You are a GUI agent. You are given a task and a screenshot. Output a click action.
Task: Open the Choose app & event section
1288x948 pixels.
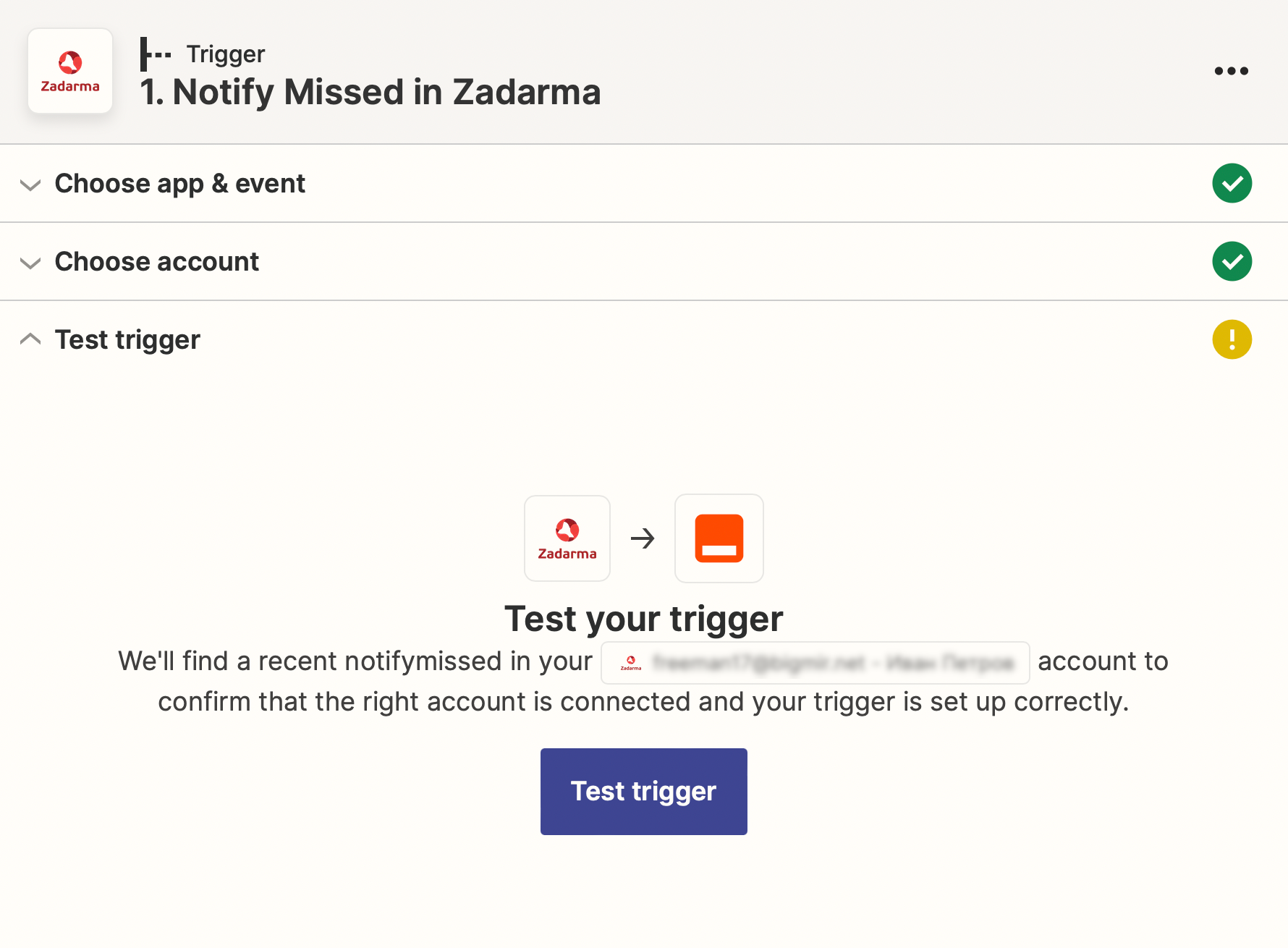click(180, 184)
